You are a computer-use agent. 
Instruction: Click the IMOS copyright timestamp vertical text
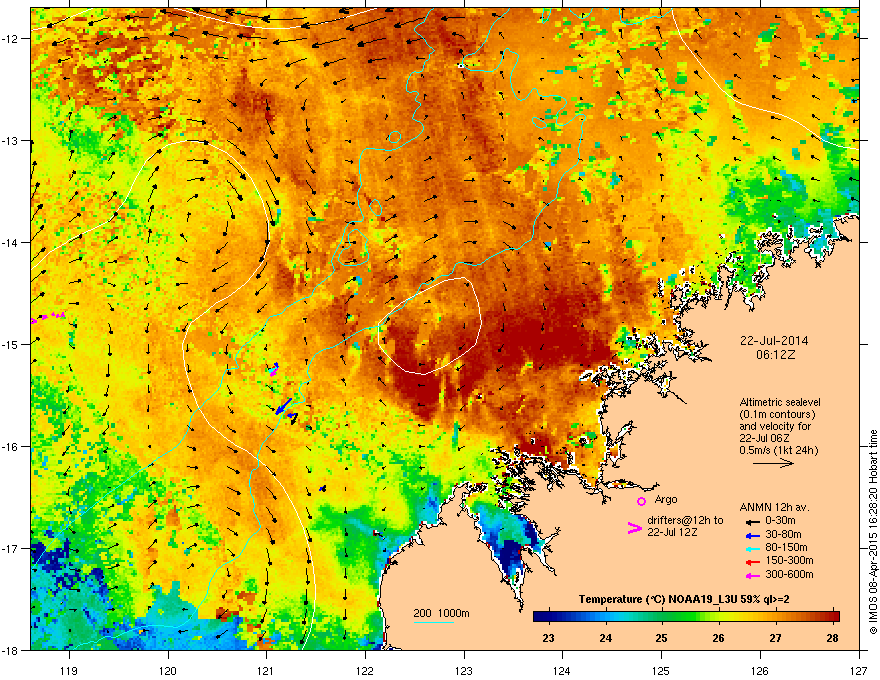tap(873, 532)
